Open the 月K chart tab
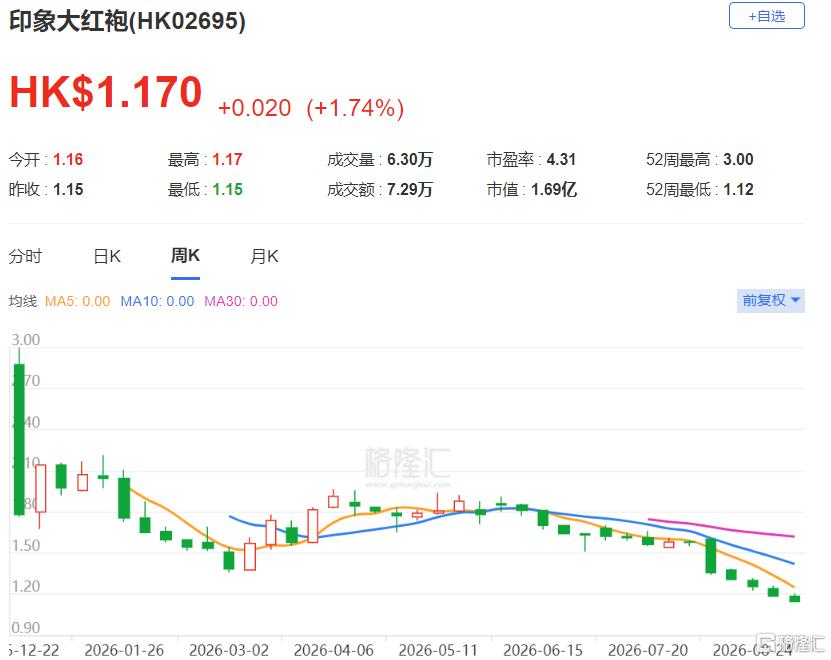The width and height of the screenshot is (831, 660). [x=264, y=257]
